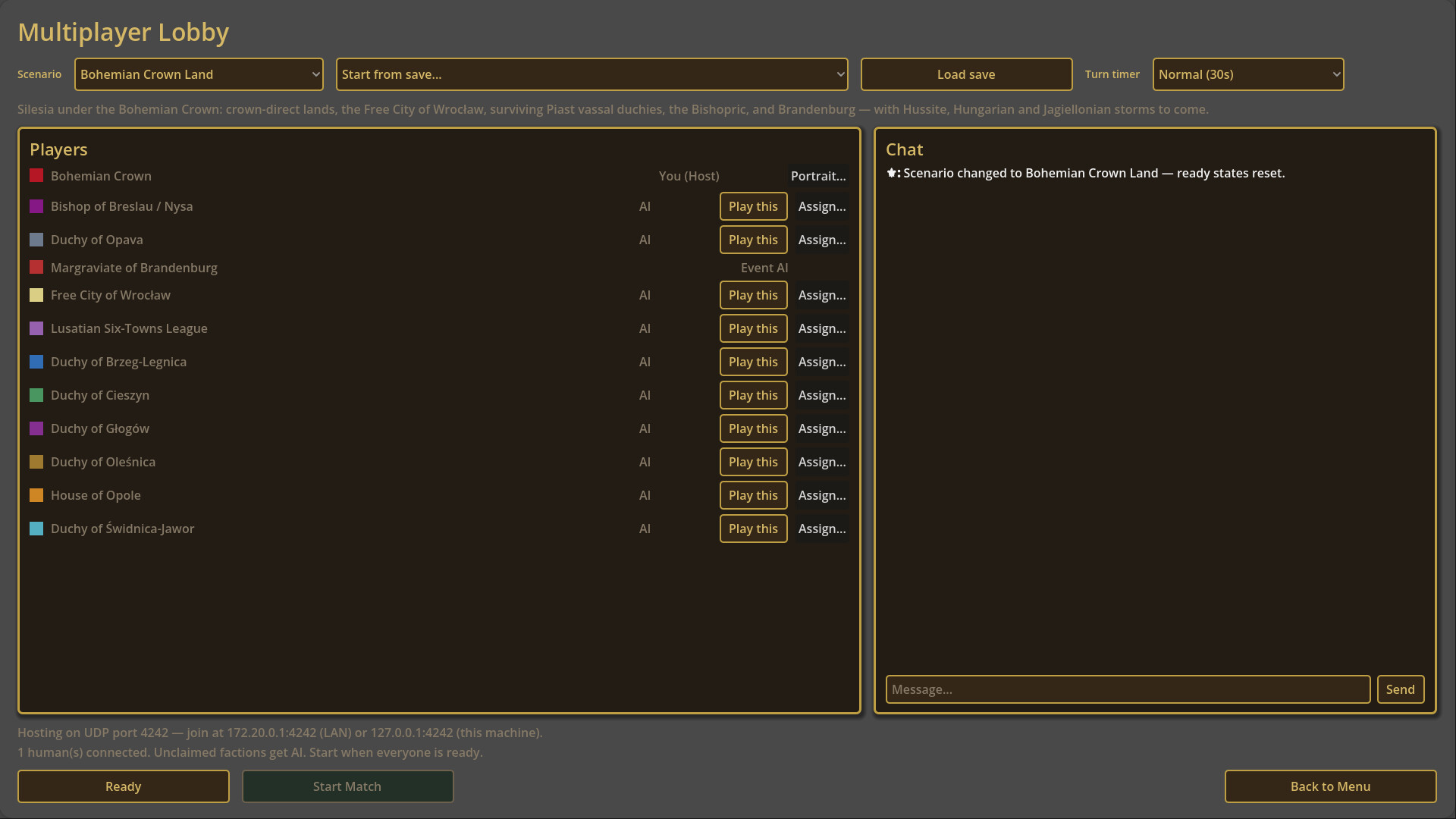The width and height of the screenshot is (1456, 819).
Task: Open Portrait options for Bohemian Crown
Action: (818, 176)
